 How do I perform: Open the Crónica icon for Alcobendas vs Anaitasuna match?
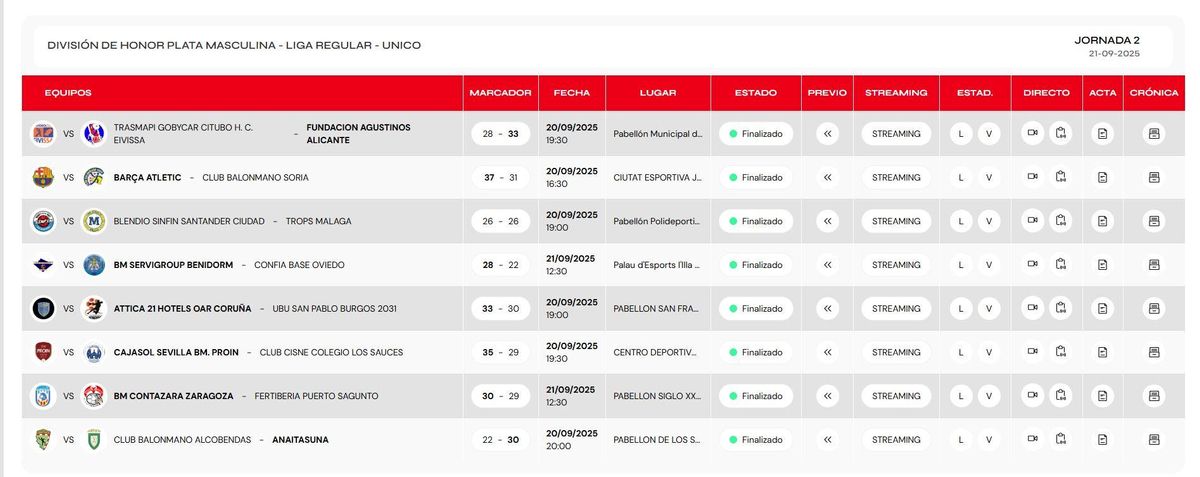[1154, 440]
